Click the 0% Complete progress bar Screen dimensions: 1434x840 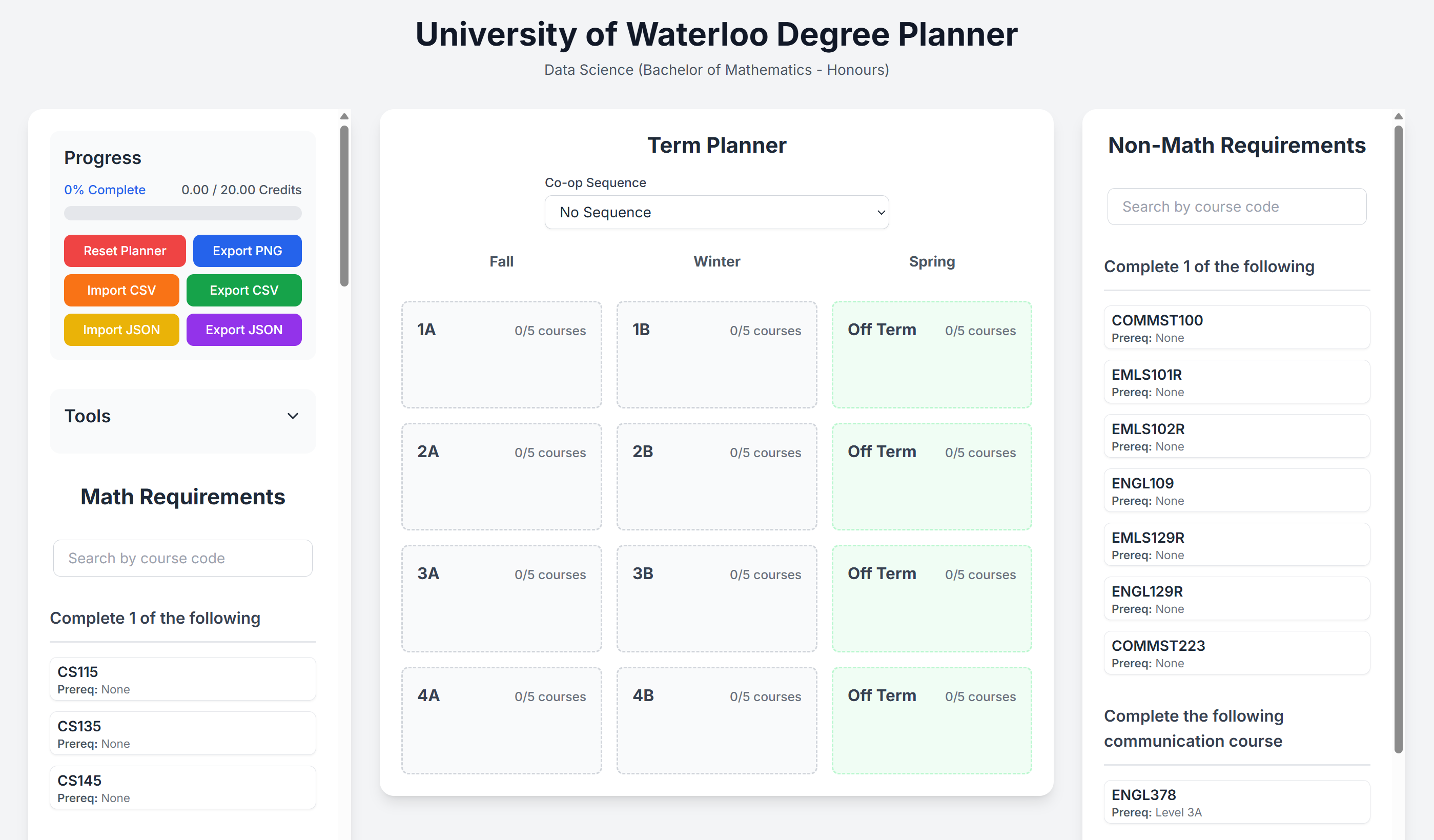182,213
